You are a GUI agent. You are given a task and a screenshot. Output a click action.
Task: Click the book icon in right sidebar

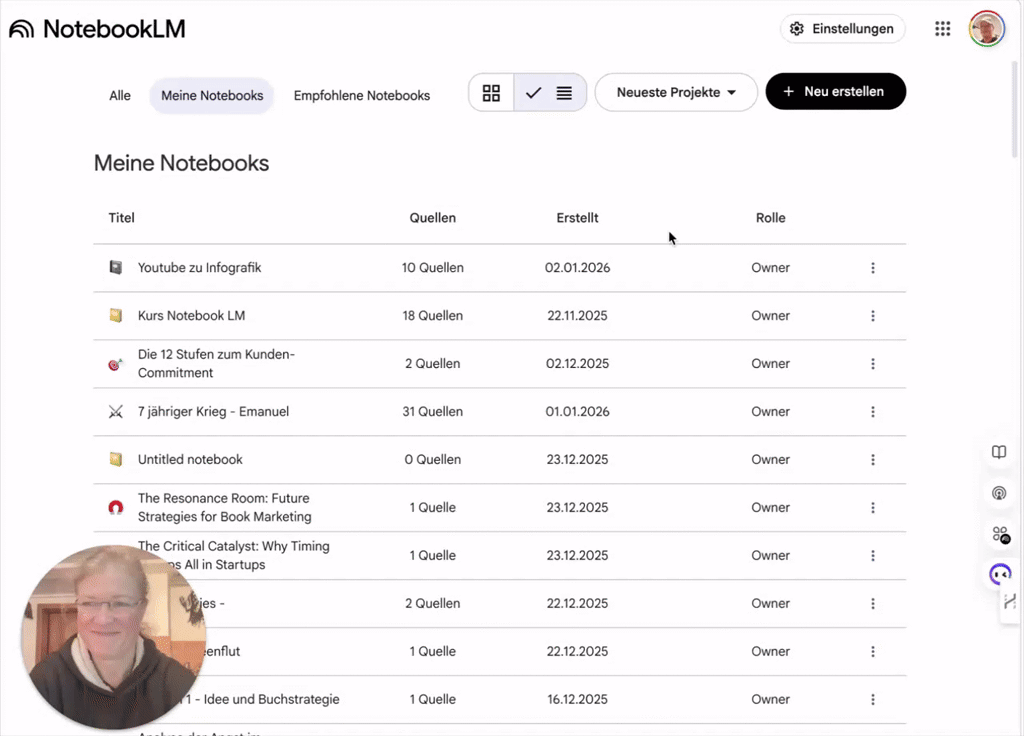(999, 452)
